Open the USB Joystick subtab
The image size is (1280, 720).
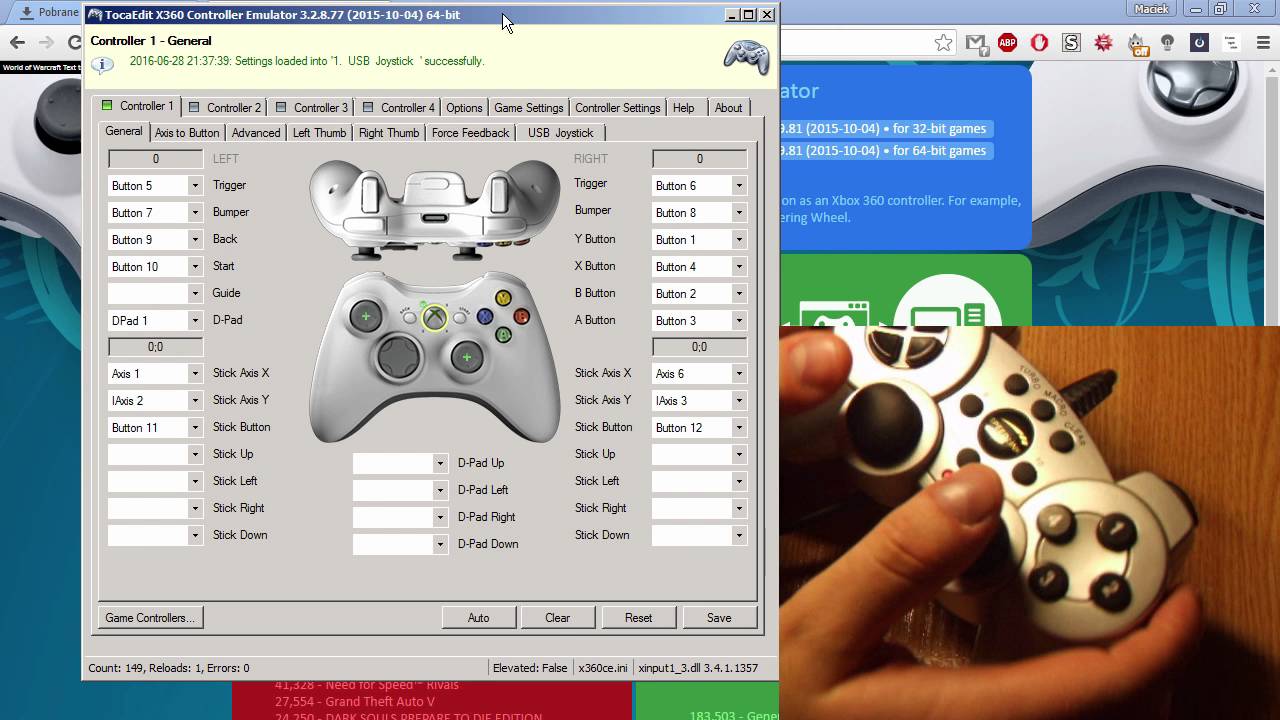(560, 132)
